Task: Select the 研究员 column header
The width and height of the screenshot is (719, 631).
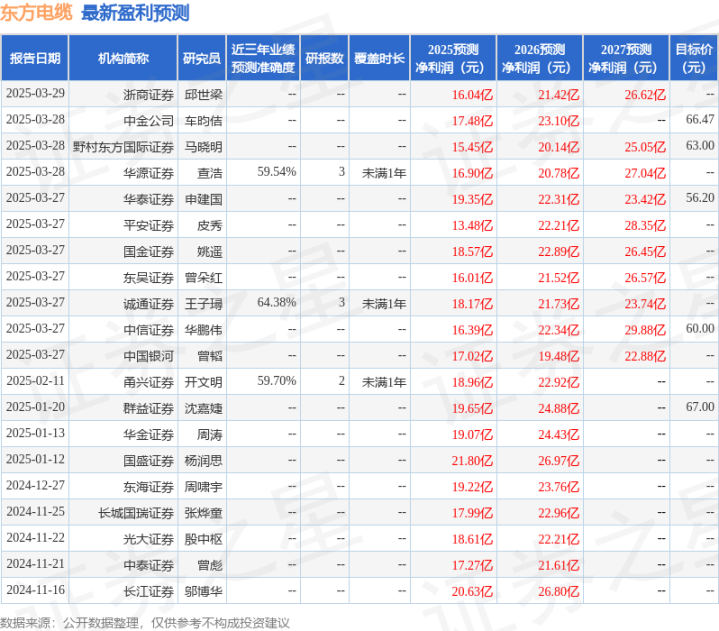Action: [x=202, y=58]
